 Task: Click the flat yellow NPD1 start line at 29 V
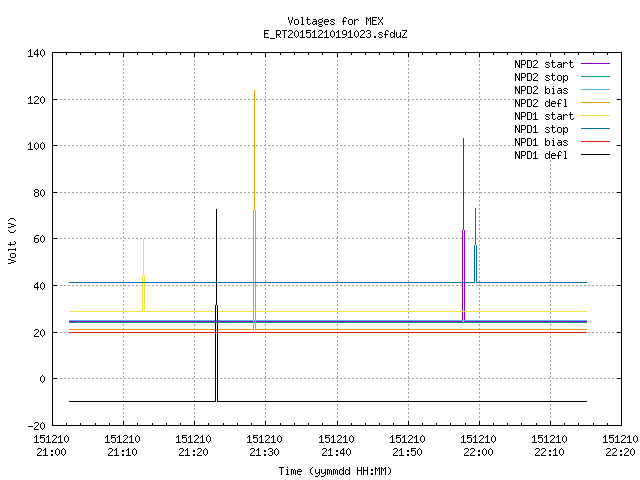coord(328,311)
